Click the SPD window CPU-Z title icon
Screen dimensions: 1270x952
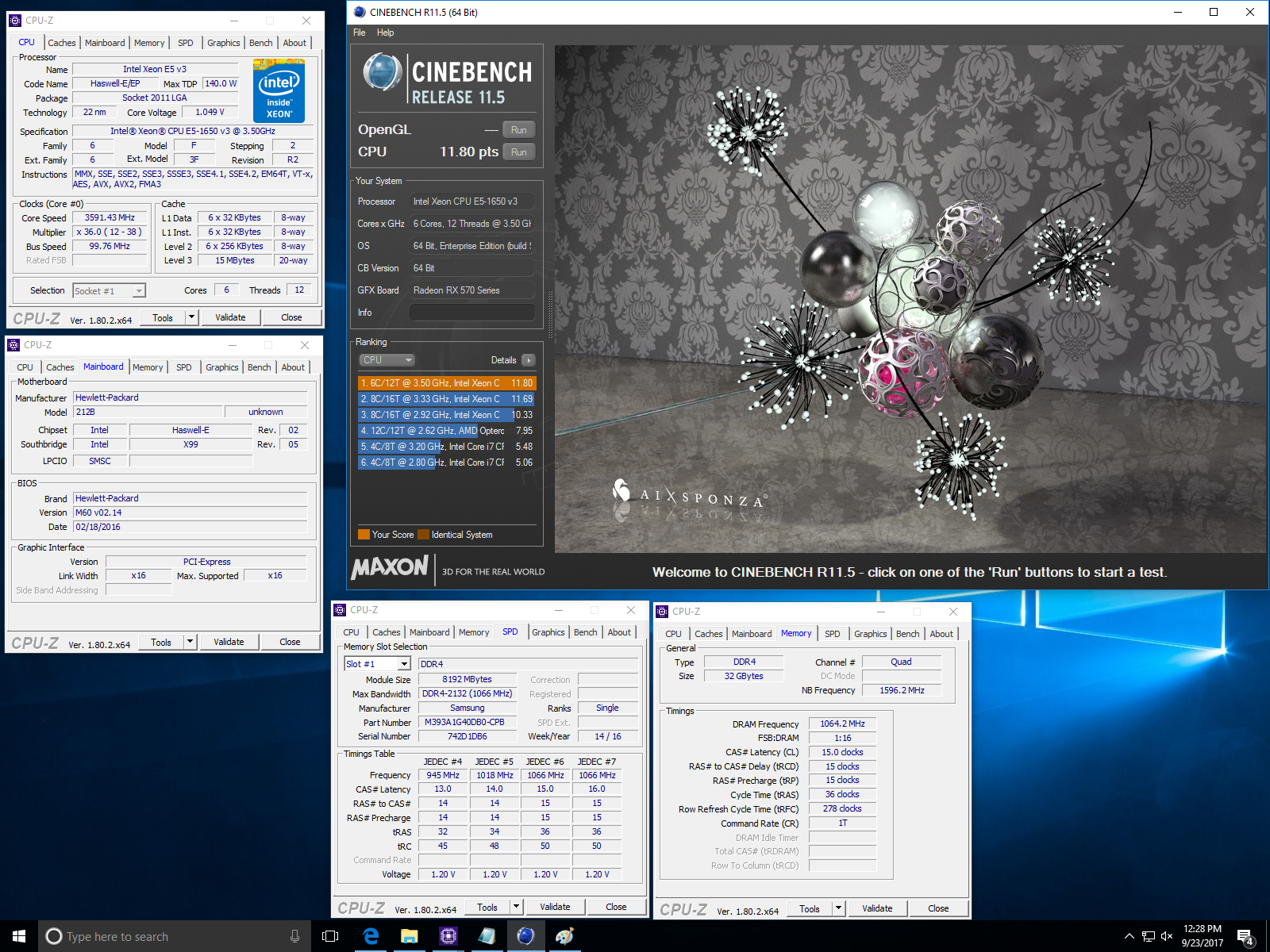pos(341,609)
